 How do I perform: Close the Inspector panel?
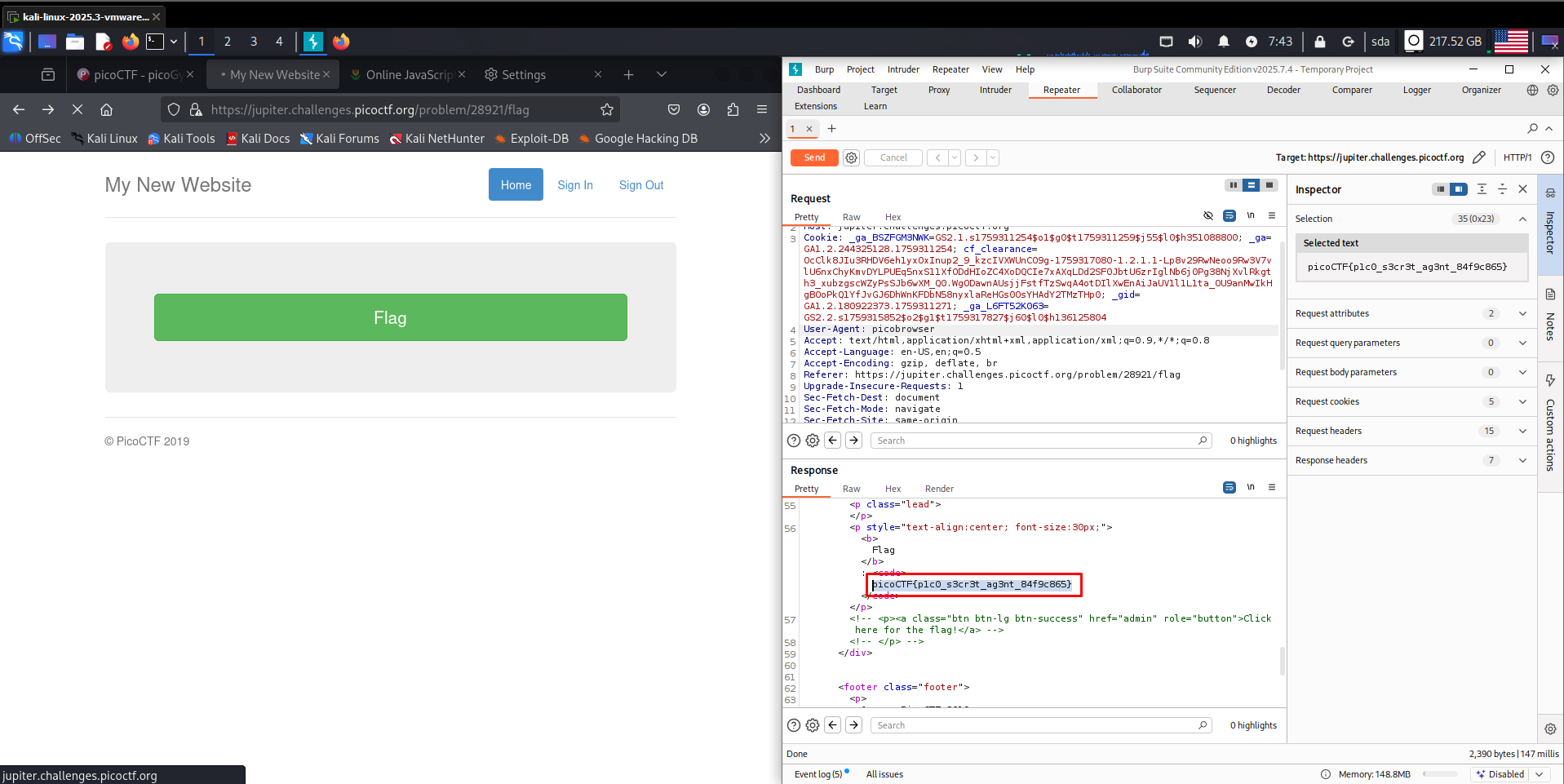[x=1522, y=189]
